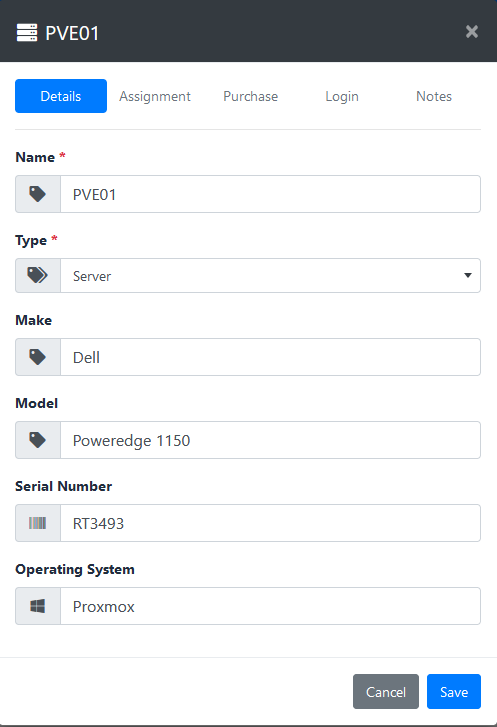The width and height of the screenshot is (497, 727).
Task: Click the server icon next to PVE01 title
Action: tap(27, 33)
